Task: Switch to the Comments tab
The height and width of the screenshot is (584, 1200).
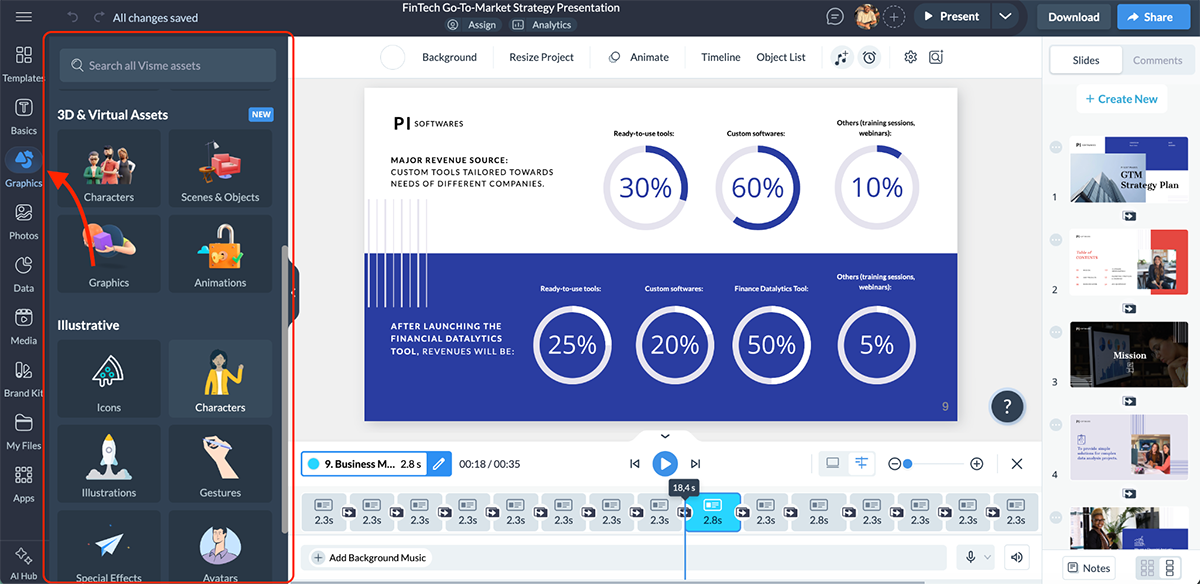Action: [1157, 59]
